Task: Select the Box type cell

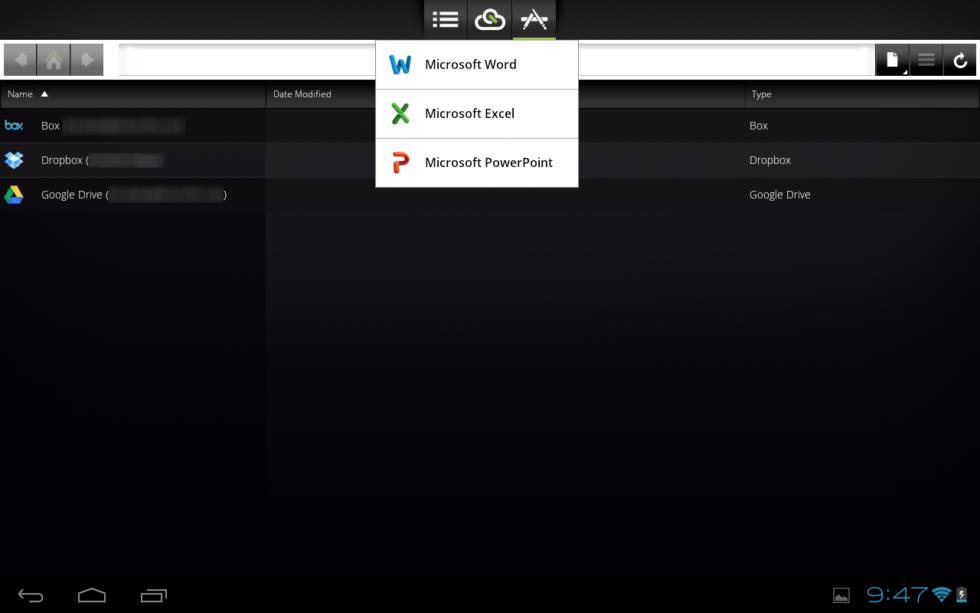Action: [x=758, y=126]
